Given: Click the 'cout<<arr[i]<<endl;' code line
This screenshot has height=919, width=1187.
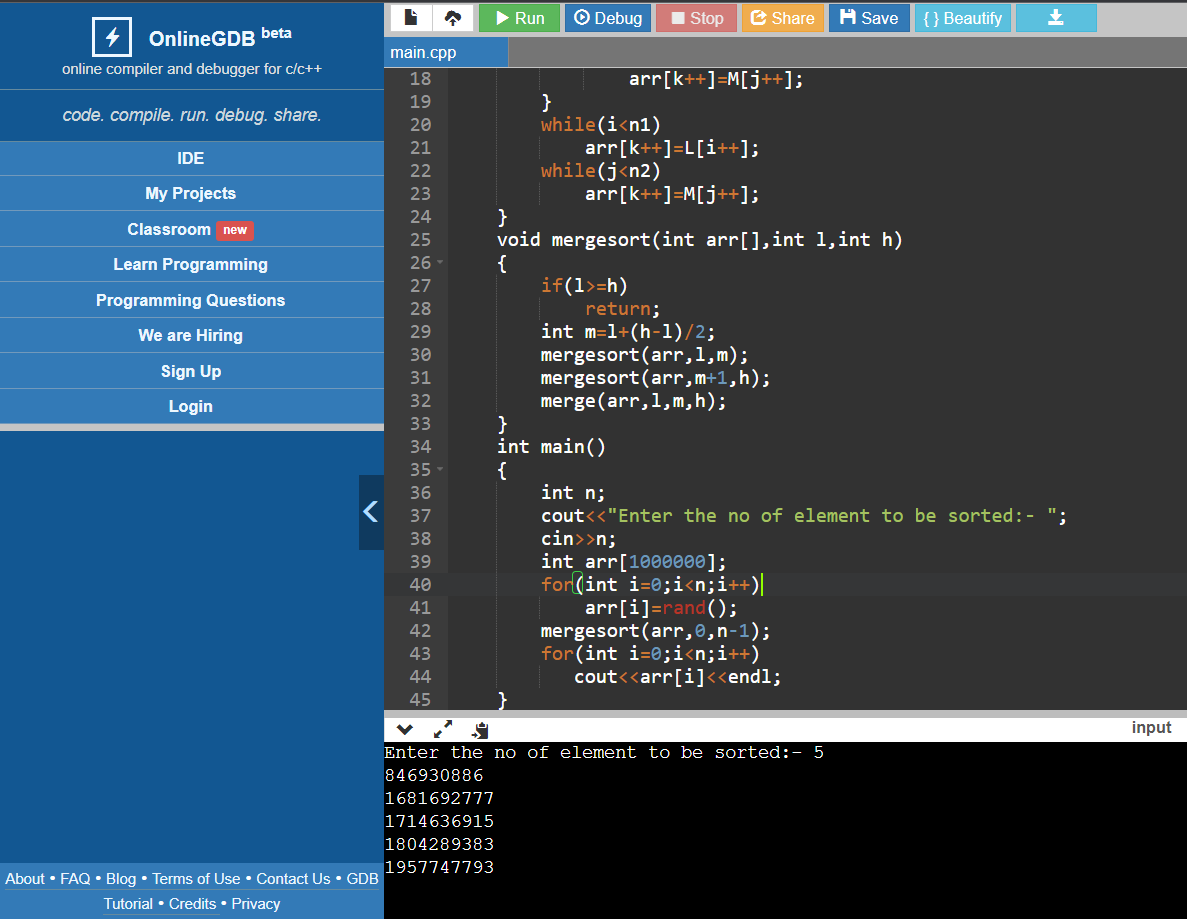Looking at the screenshot, I should pyautogui.click(x=677, y=677).
